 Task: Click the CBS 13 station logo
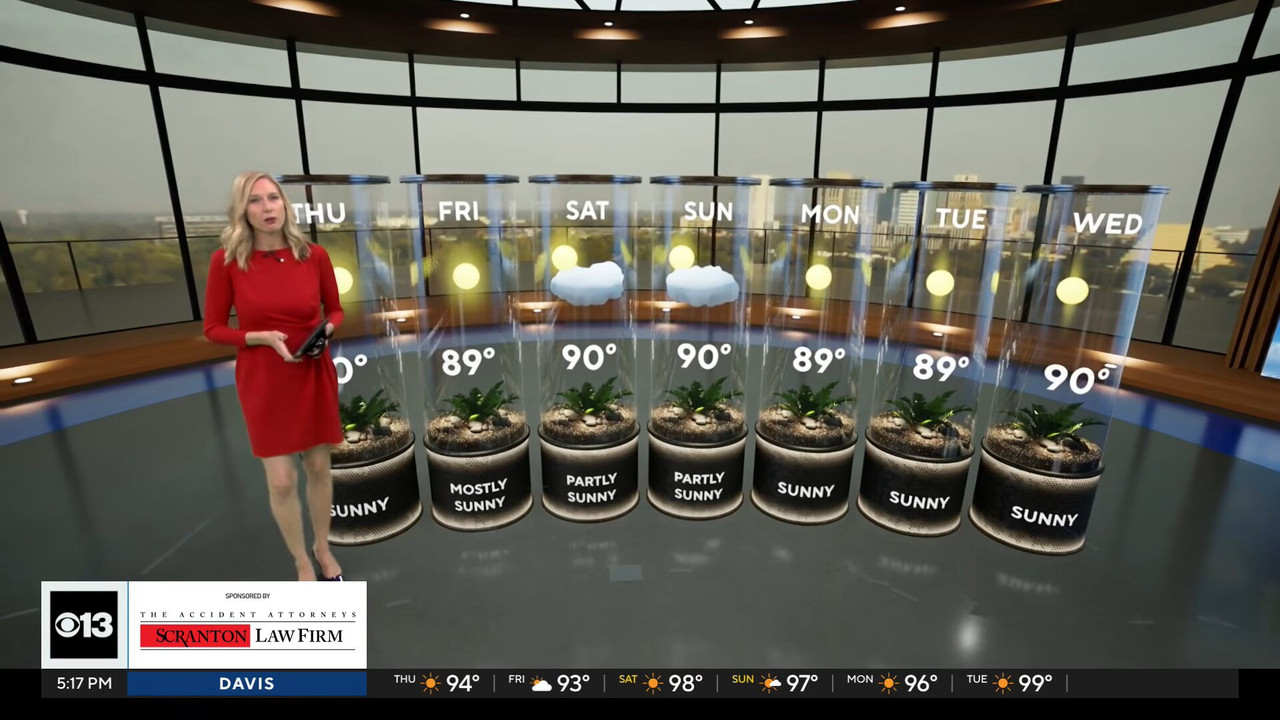pos(84,625)
